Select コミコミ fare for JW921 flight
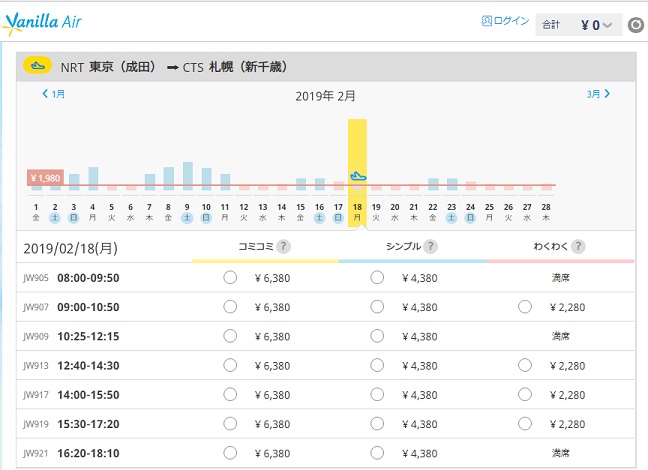The image size is (648, 470). pos(230,453)
